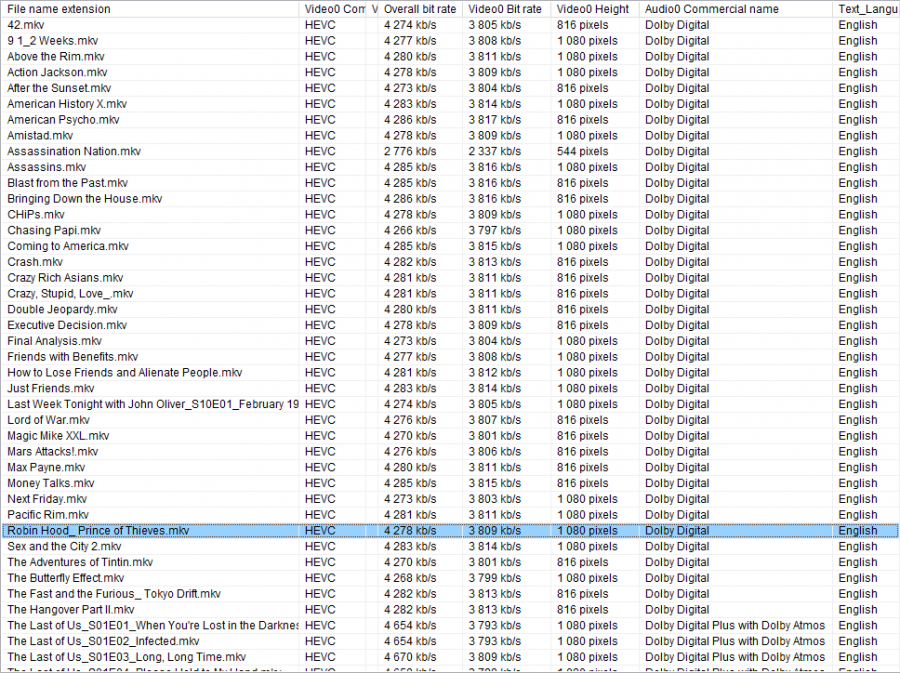Select The Last of Us_S01E03_Long, Long Time.mkv
This screenshot has height=673, width=900.
tap(126, 657)
